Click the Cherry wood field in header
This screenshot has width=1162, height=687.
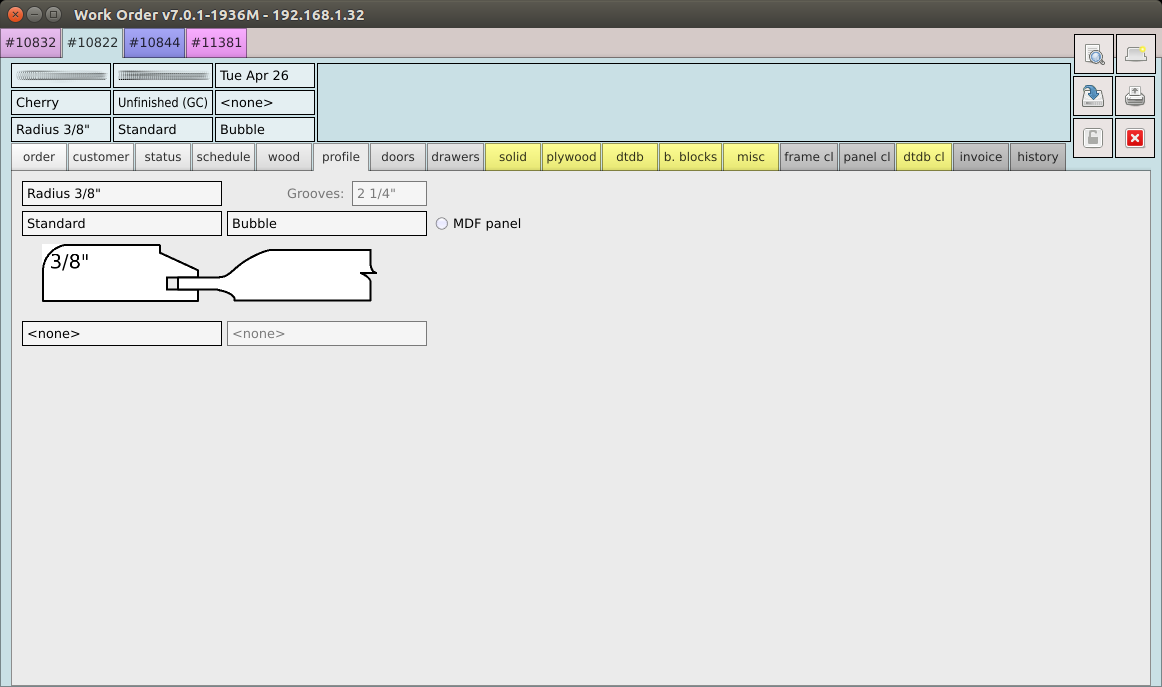tap(61, 103)
